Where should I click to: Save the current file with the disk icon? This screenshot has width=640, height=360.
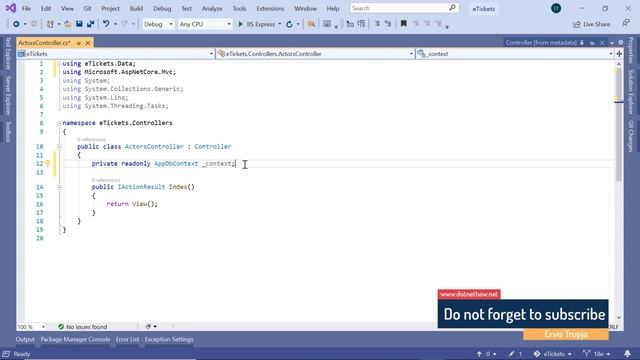79,24
